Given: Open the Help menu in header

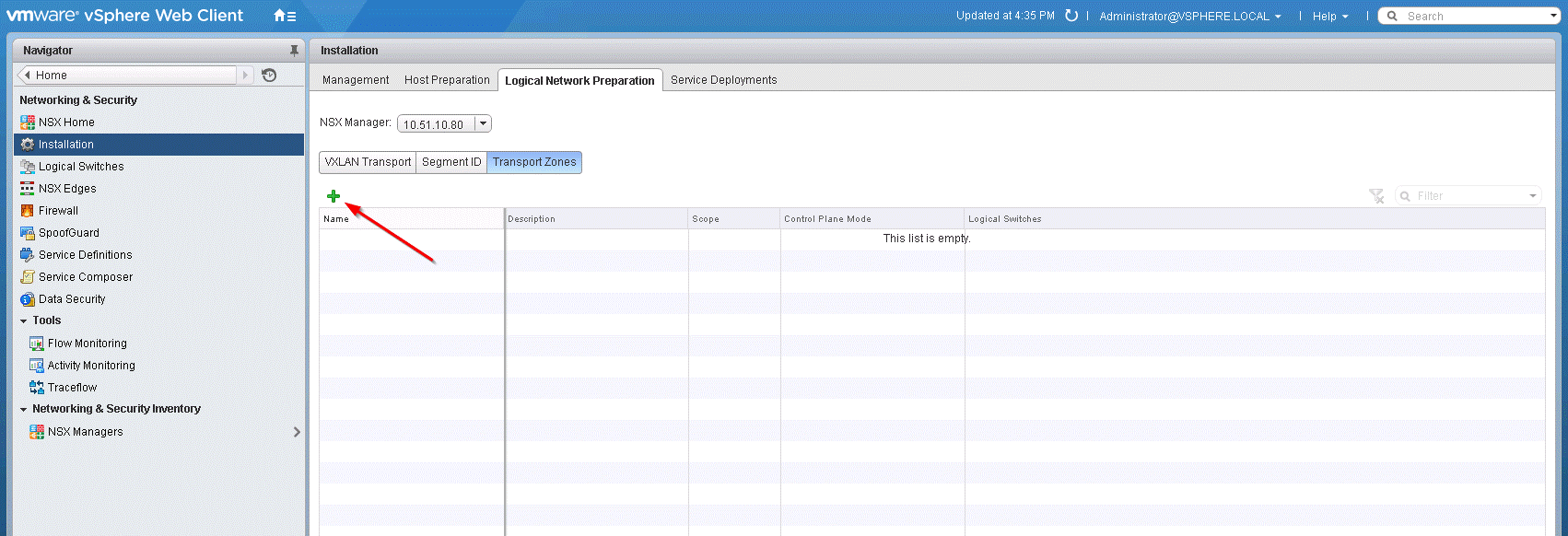Looking at the screenshot, I should [1329, 17].
